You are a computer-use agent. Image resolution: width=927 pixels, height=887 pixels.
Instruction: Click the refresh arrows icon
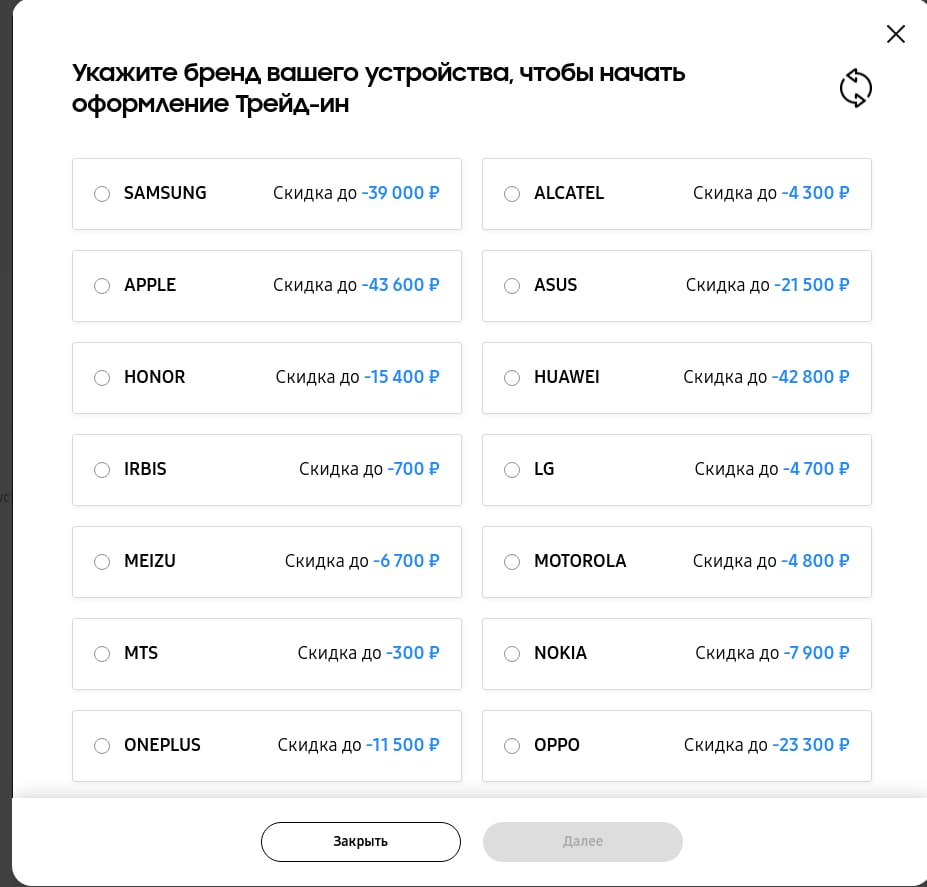[855, 88]
